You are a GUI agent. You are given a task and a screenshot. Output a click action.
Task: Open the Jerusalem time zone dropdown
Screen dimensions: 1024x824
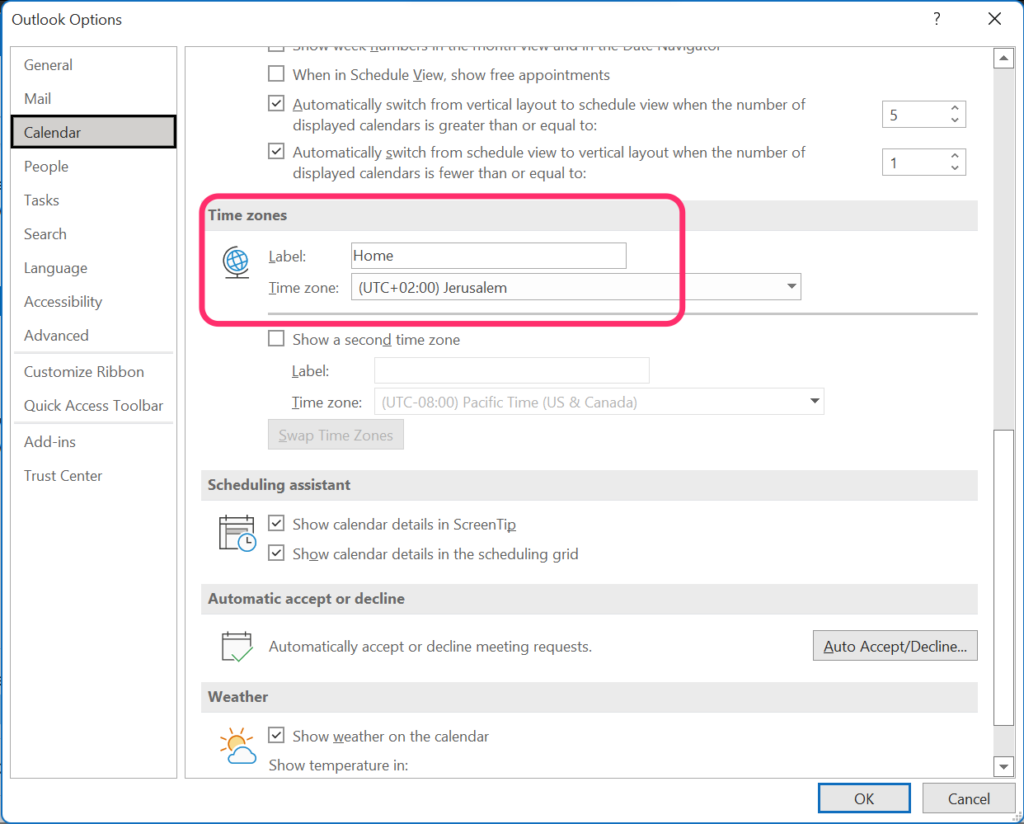[791, 287]
